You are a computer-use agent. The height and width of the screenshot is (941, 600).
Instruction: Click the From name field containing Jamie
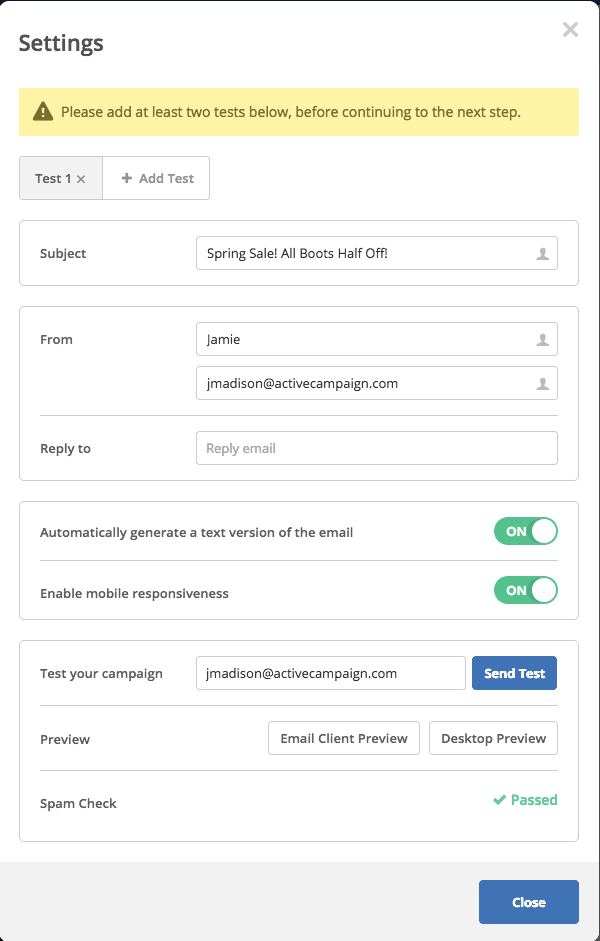pos(377,340)
